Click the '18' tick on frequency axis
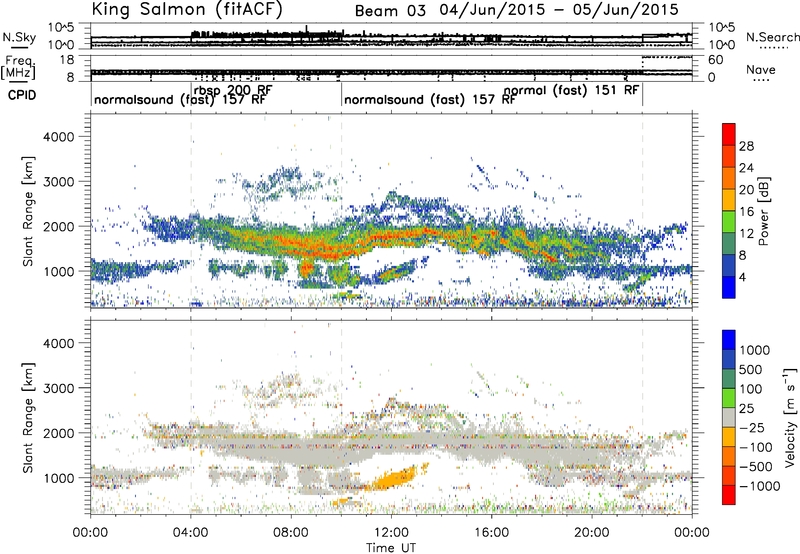This screenshot has height=554, width=800. pos(67,60)
